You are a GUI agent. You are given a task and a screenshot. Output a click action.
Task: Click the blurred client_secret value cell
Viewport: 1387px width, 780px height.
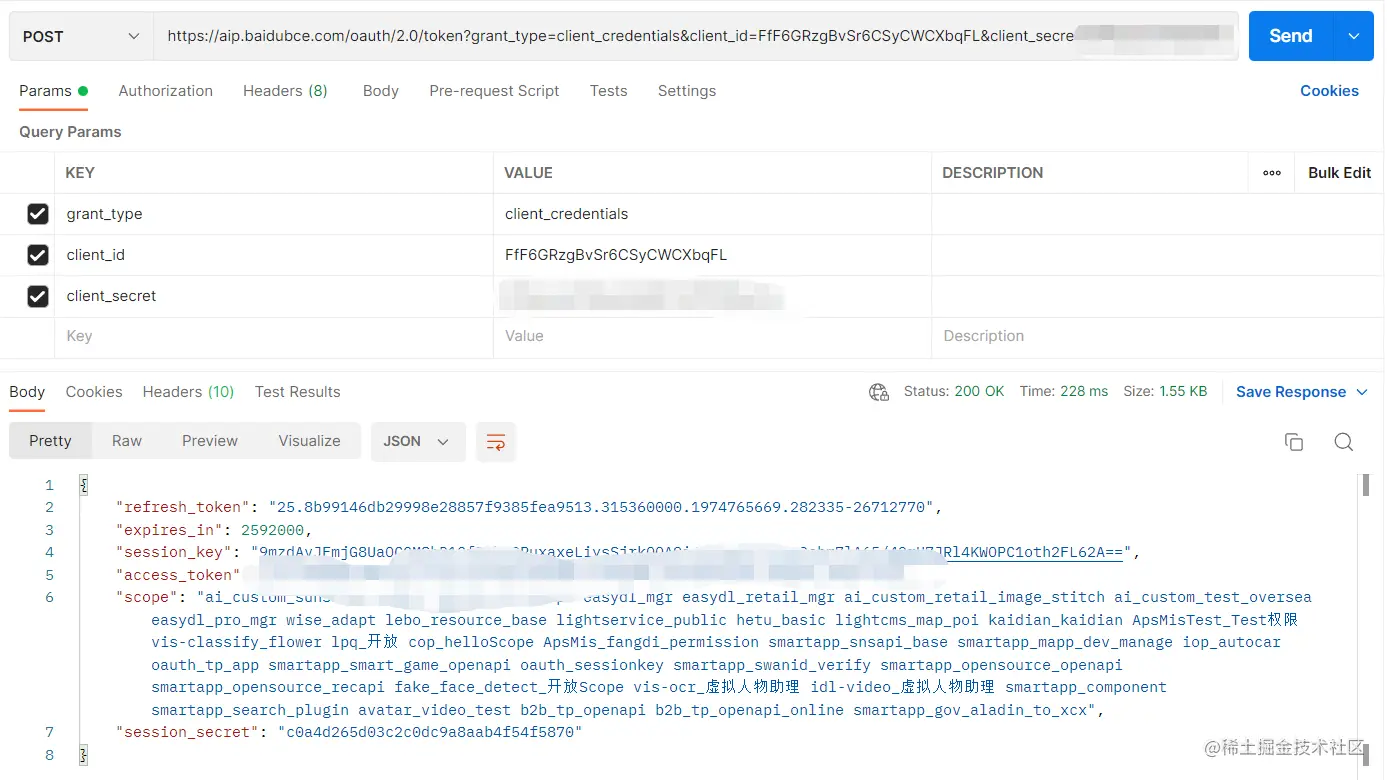(x=712, y=296)
